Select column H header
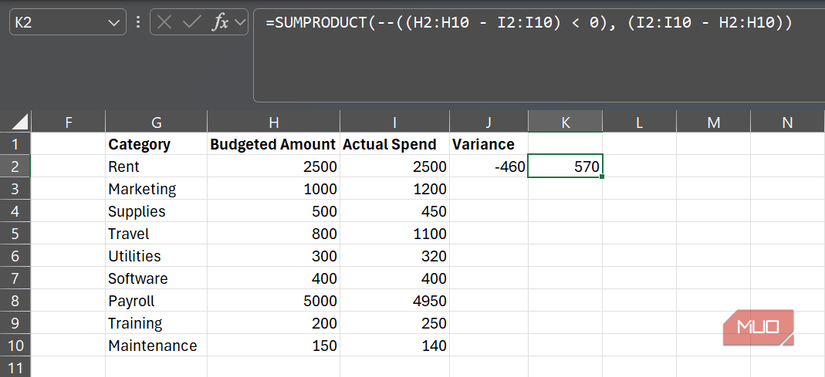The width and height of the screenshot is (825, 377). (274, 122)
